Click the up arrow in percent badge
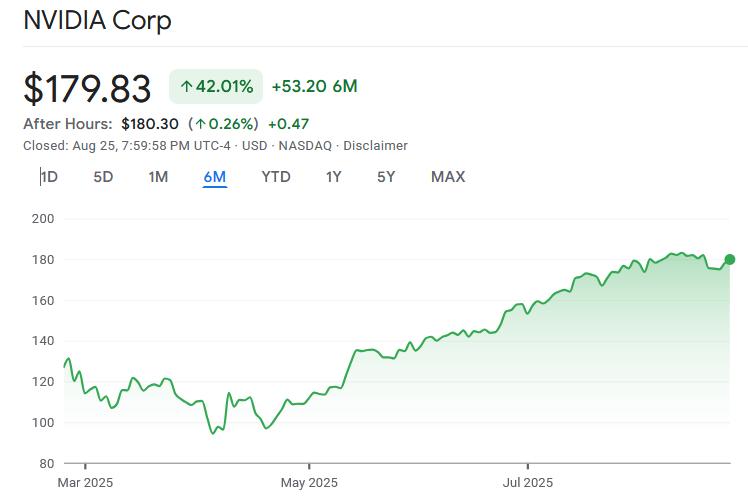Viewport: 748px width, 496px height. click(186, 87)
